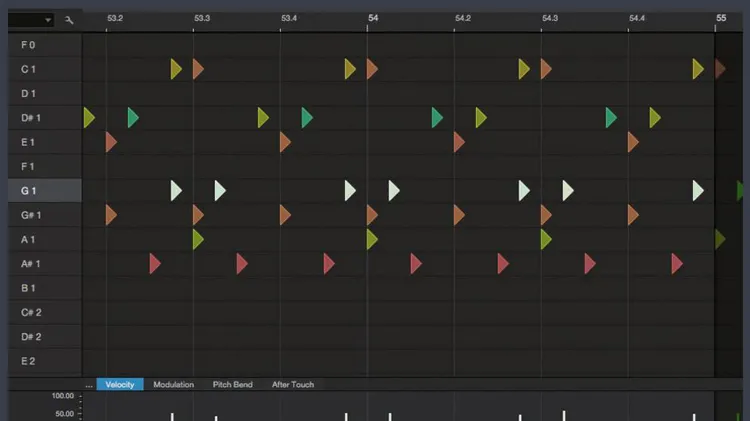Select the F 0 drum row label
Screen dimensions: 750x421
pyautogui.click(x=28, y=45)
